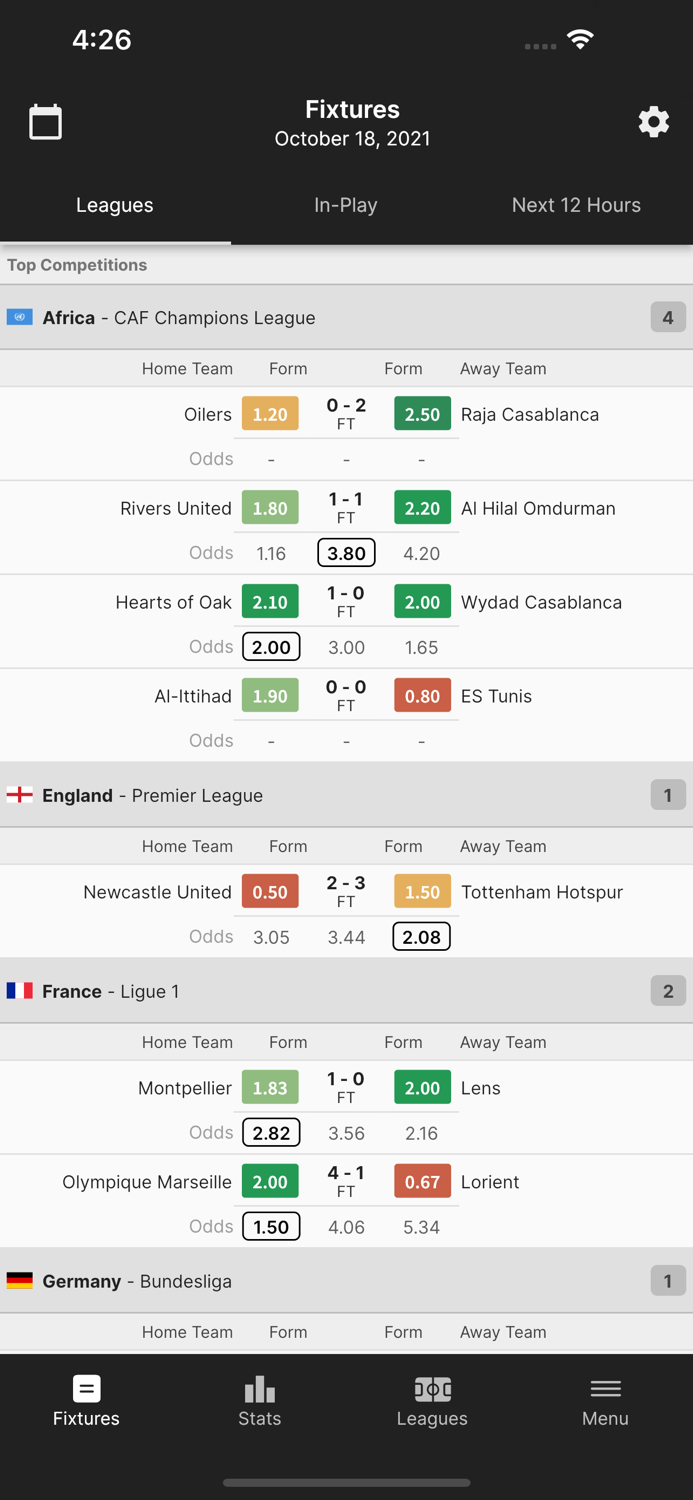Select the Fixtures icon in bottom navigation
The height and width of the screenshot is (1500, 693).
[x=86, y=1398]
